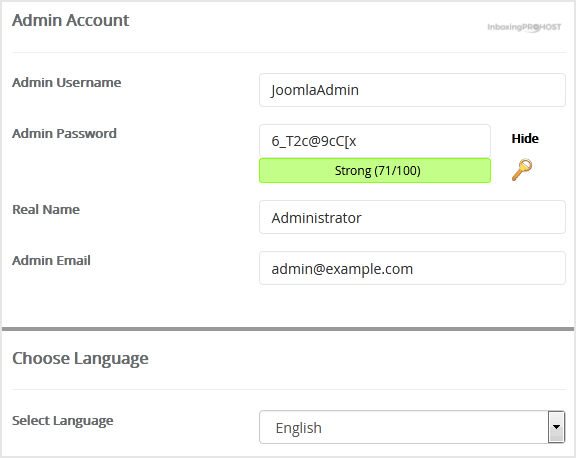
Task: Click the key icon to generate password
Action: point(522,170)
